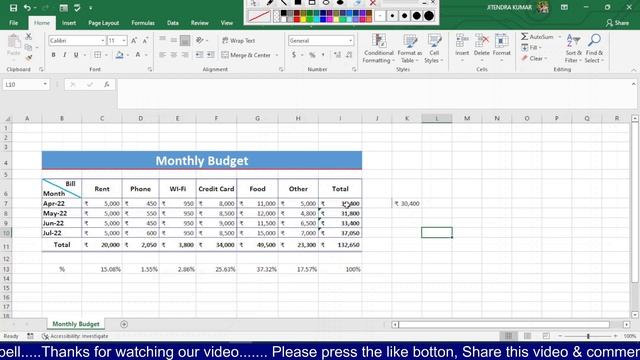
Task: Choose largest pen size dot in drawing toolbar
Action: click(429, 16)
